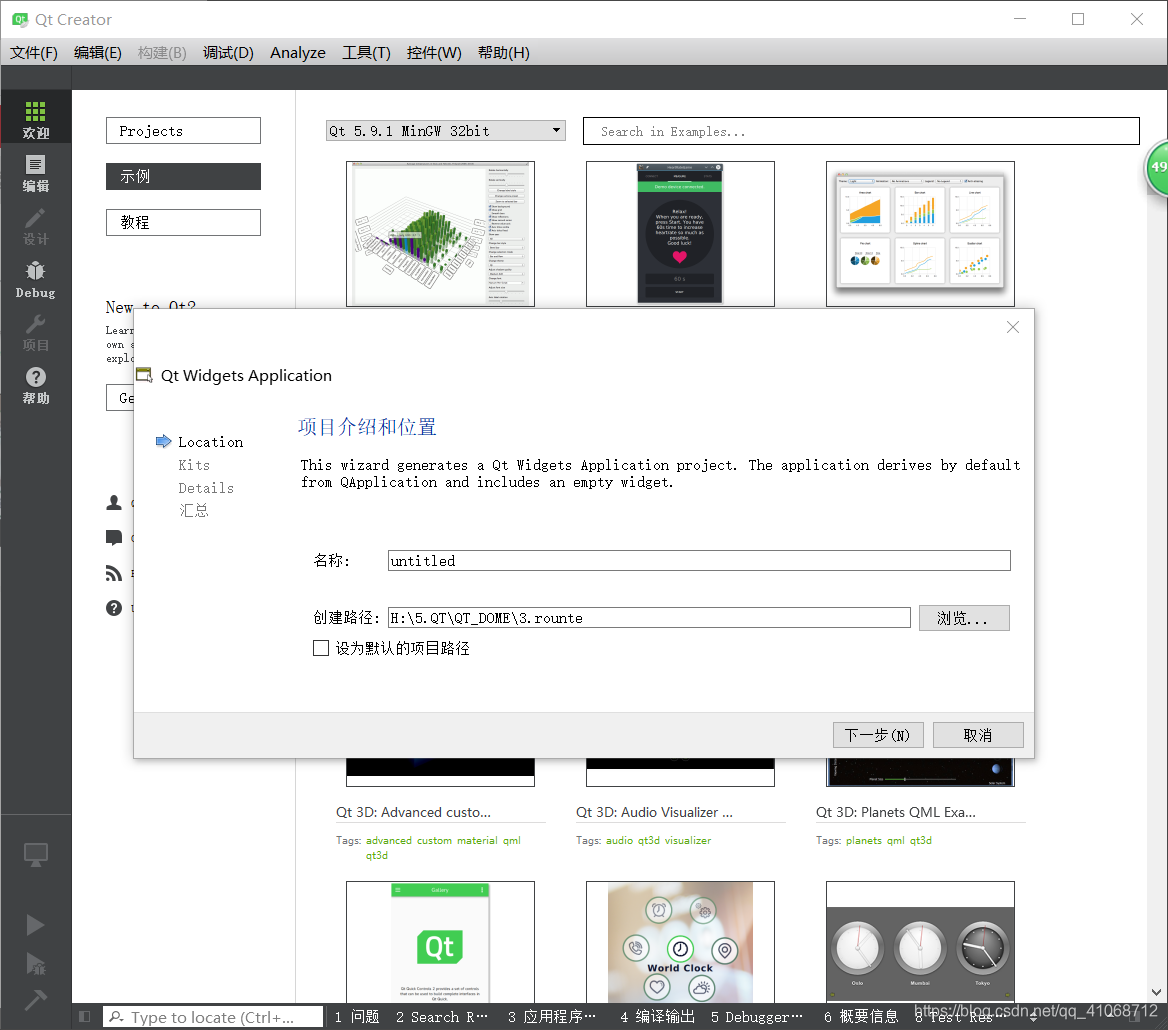Viewport: 1168px width, 1030px height.
Task: Click the RSS blogs feed icon
Action: pyautogui.click(x=114, y=573)
